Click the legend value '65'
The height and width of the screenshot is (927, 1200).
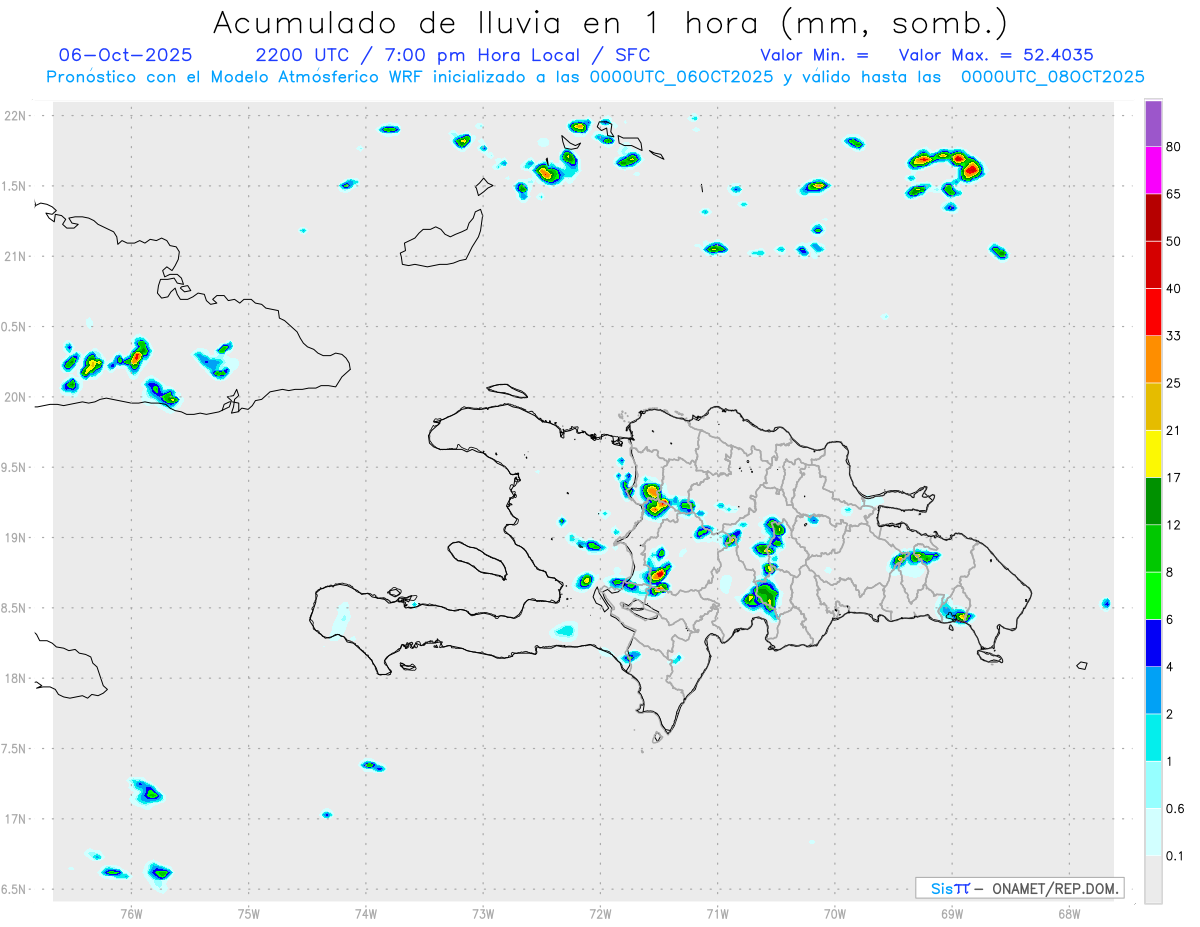point(1174,194)
